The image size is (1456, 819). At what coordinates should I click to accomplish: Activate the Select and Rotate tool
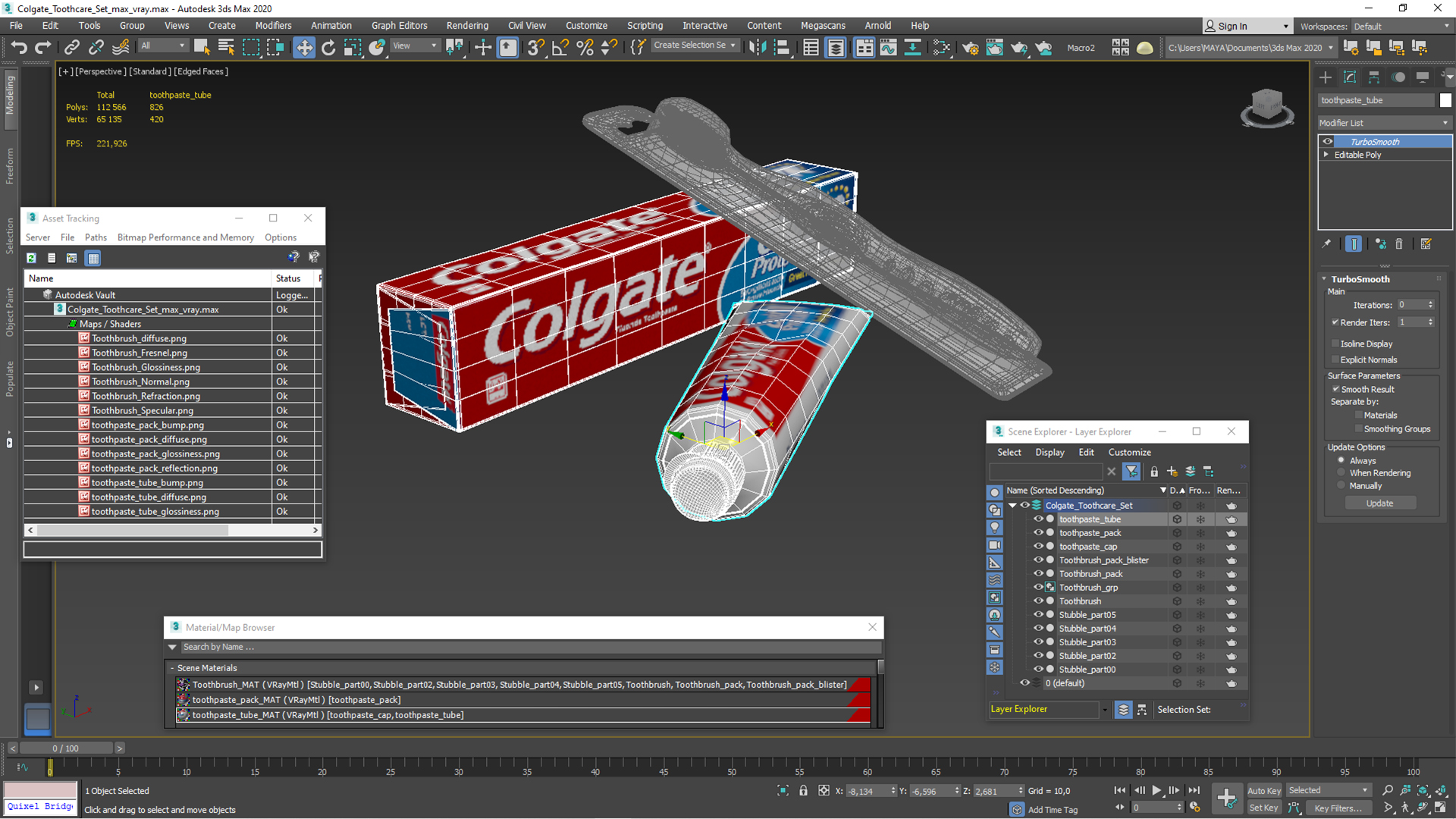click(328, 48)
